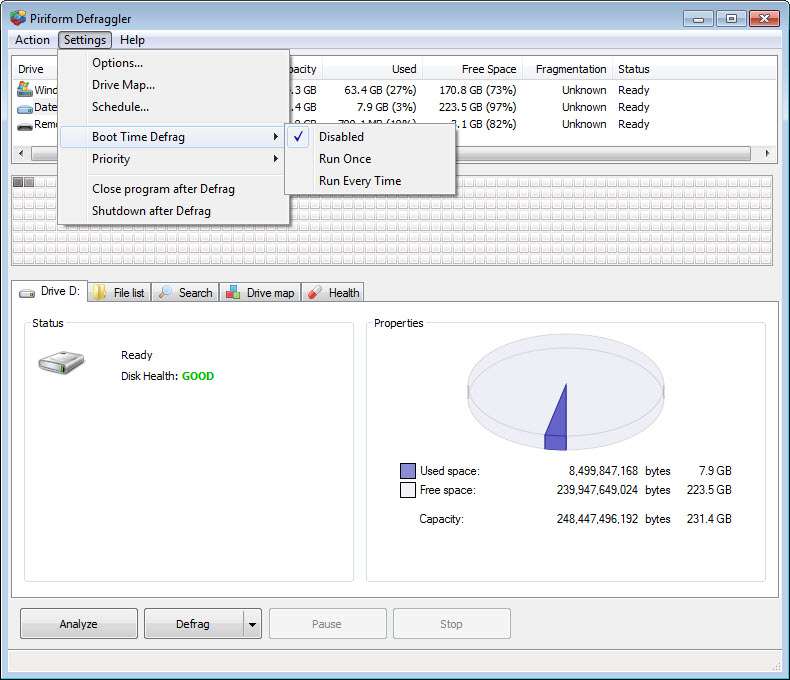790x680 pixels.
Task: Toggle Close program after Defrag
Action: click(x=174, y=189)
